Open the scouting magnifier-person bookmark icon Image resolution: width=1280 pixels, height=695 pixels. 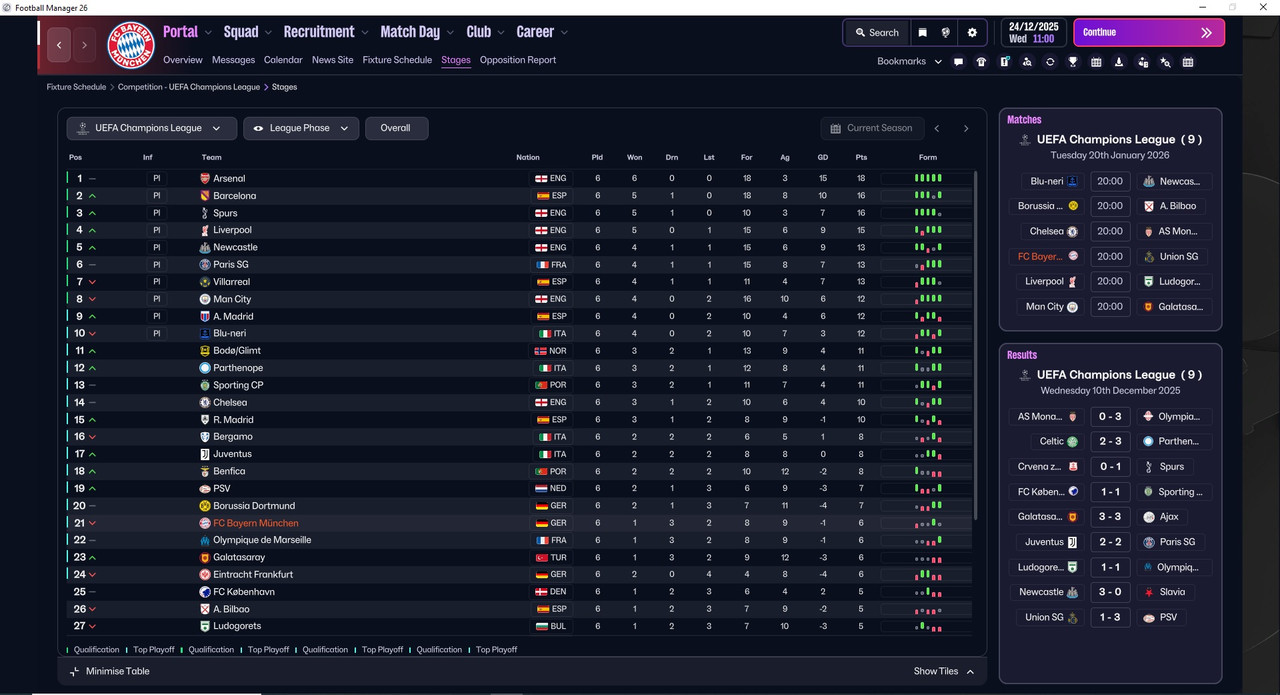(x=1027, y=62)
